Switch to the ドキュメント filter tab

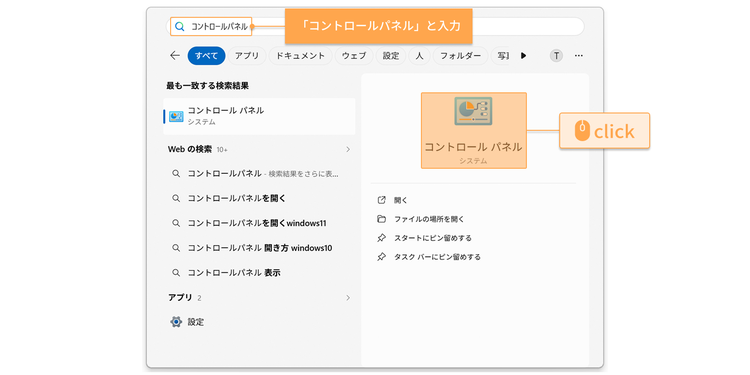(x=300, y=56)
